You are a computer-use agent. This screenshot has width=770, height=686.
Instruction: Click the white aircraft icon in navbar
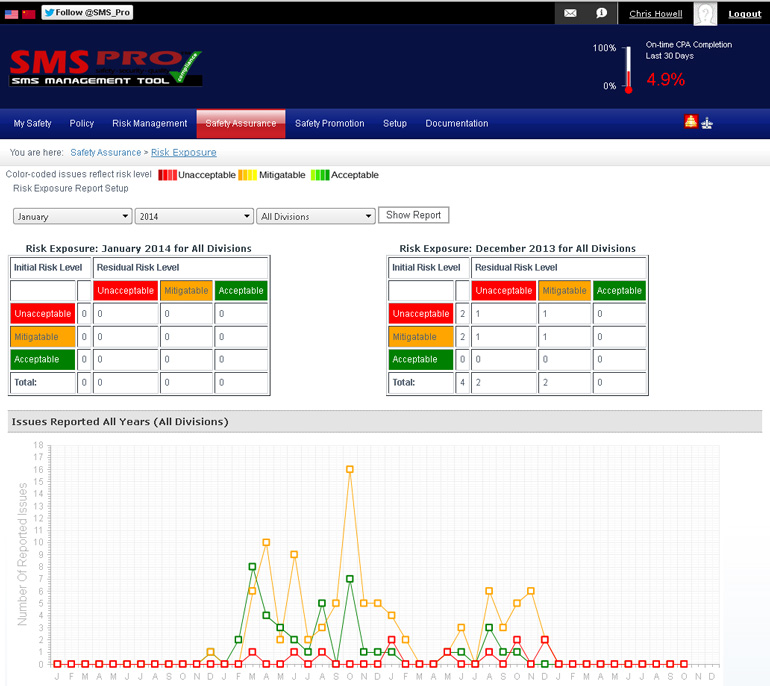tap(707, 123)
